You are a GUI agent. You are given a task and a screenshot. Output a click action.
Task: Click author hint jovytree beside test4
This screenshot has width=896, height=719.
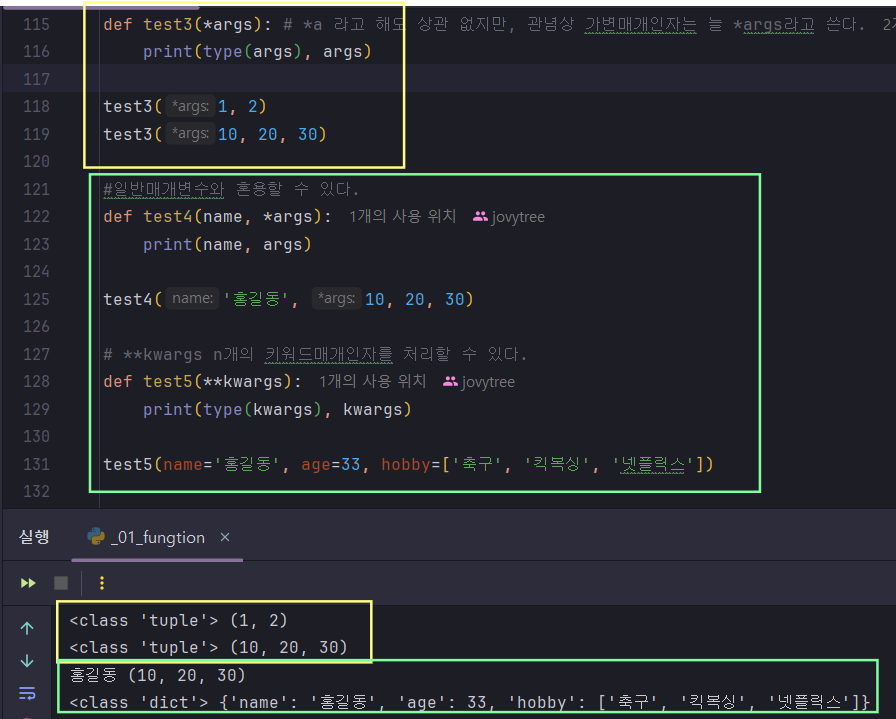(x=518, y=217)
